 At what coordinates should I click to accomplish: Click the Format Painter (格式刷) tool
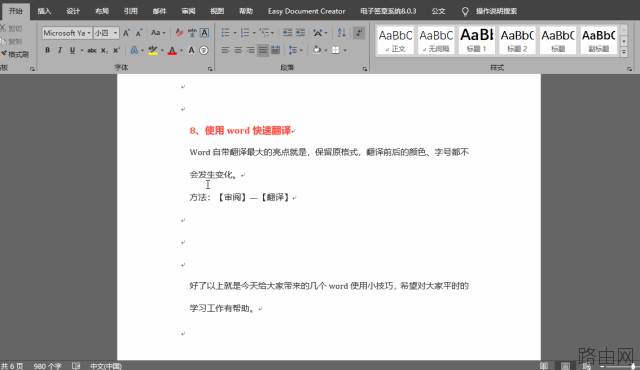click(x=15, y=54)
